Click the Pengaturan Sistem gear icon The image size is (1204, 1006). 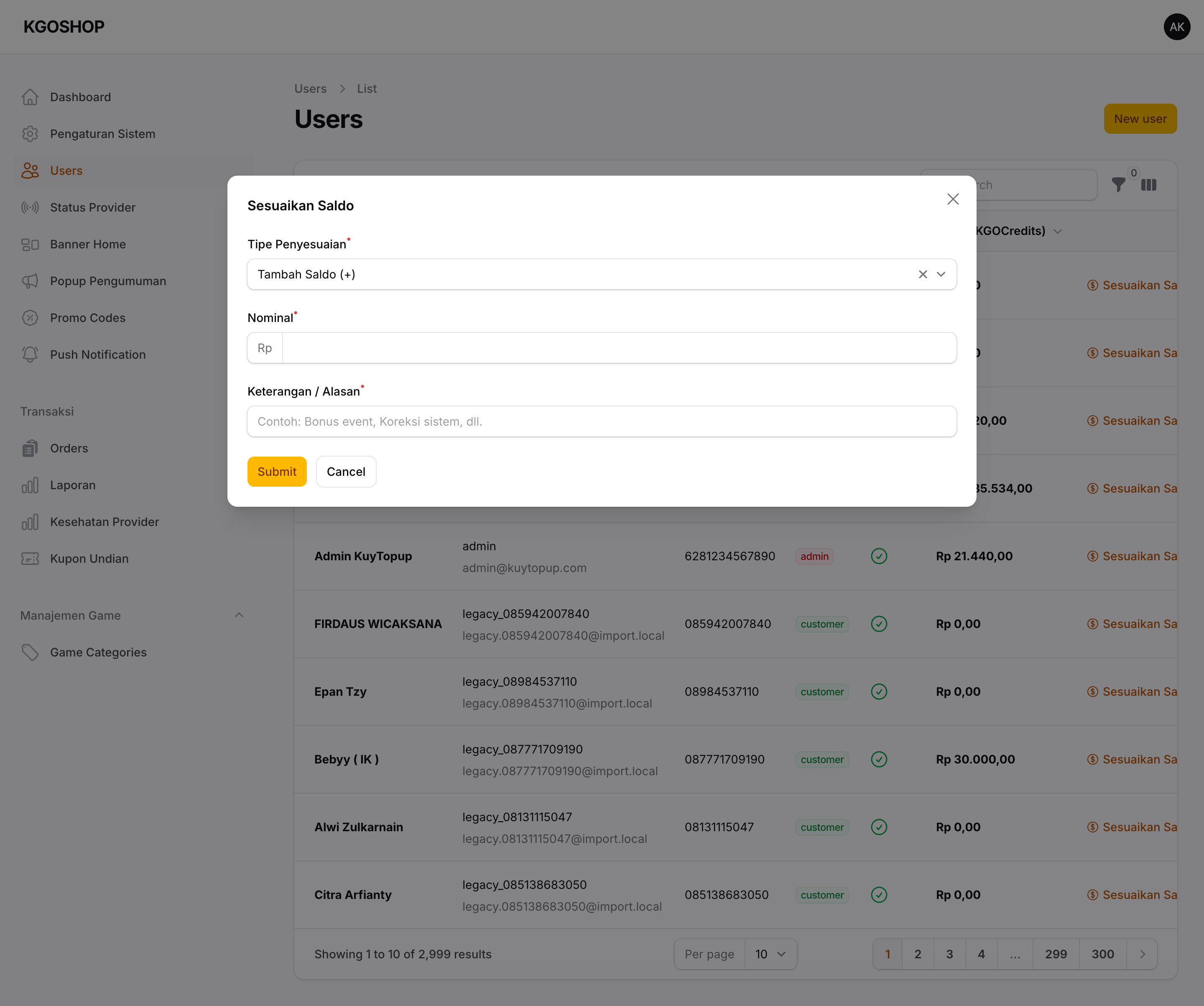[30, 134]
